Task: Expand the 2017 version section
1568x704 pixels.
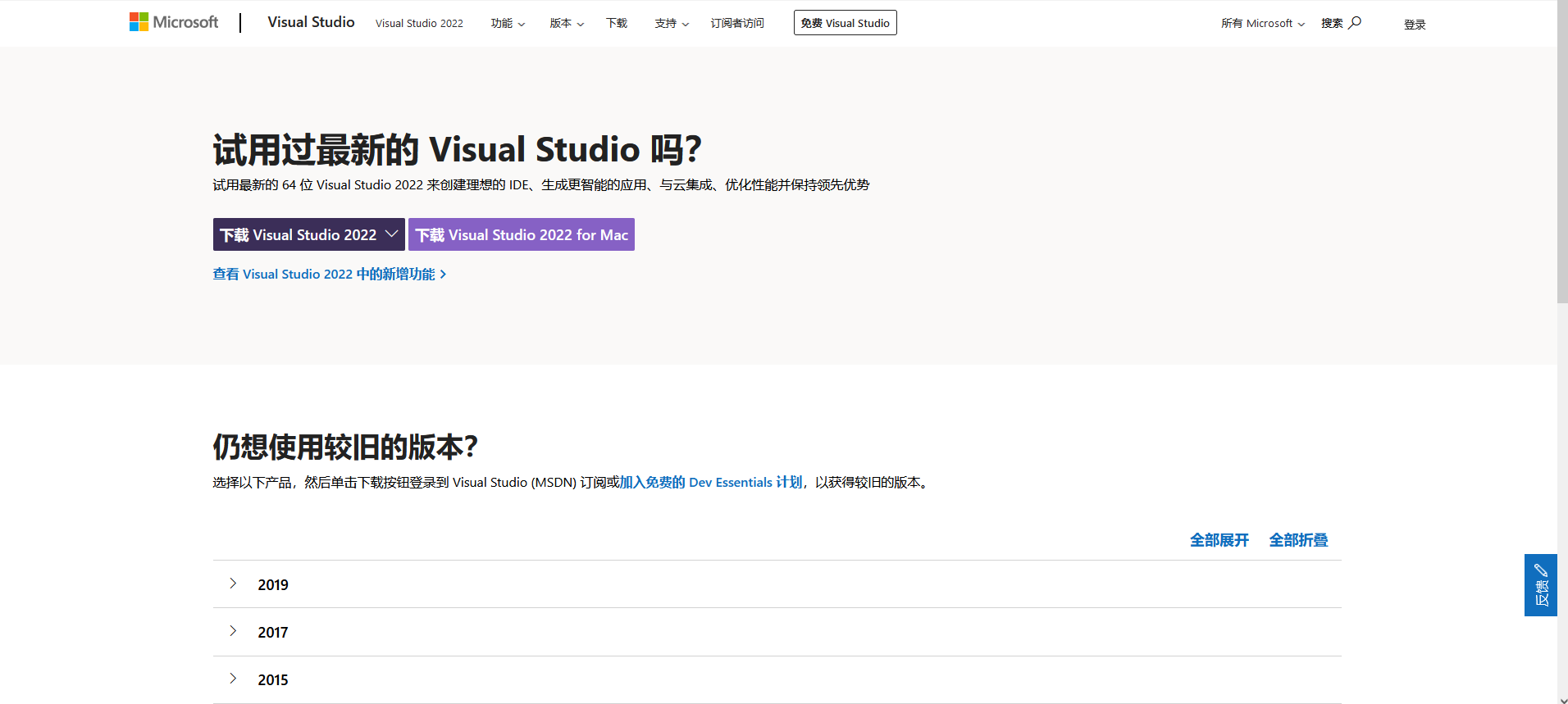Action: [777, 632]
